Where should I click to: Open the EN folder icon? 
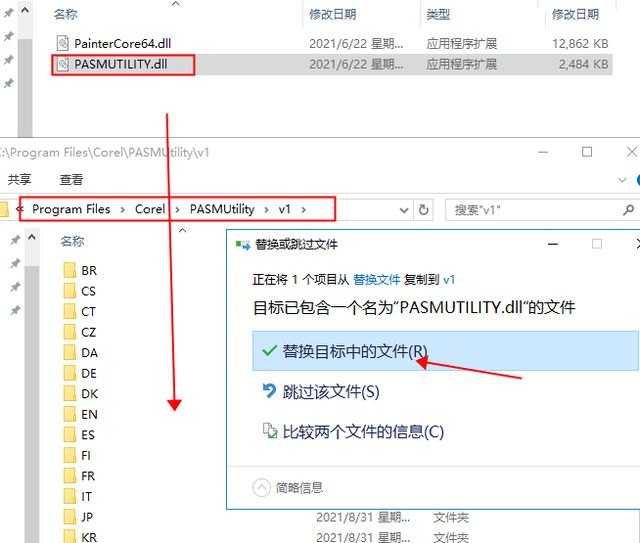point(69,414)
